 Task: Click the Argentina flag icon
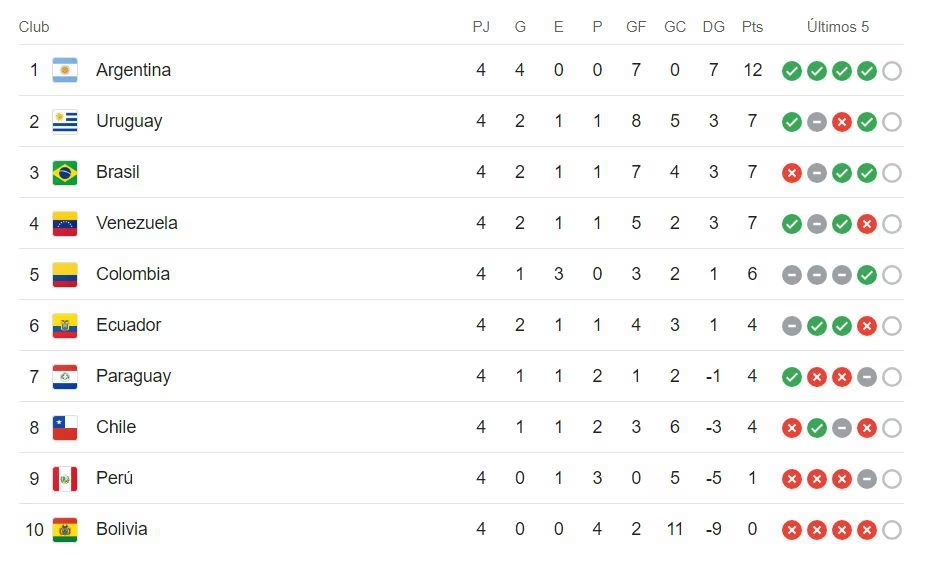65,70
